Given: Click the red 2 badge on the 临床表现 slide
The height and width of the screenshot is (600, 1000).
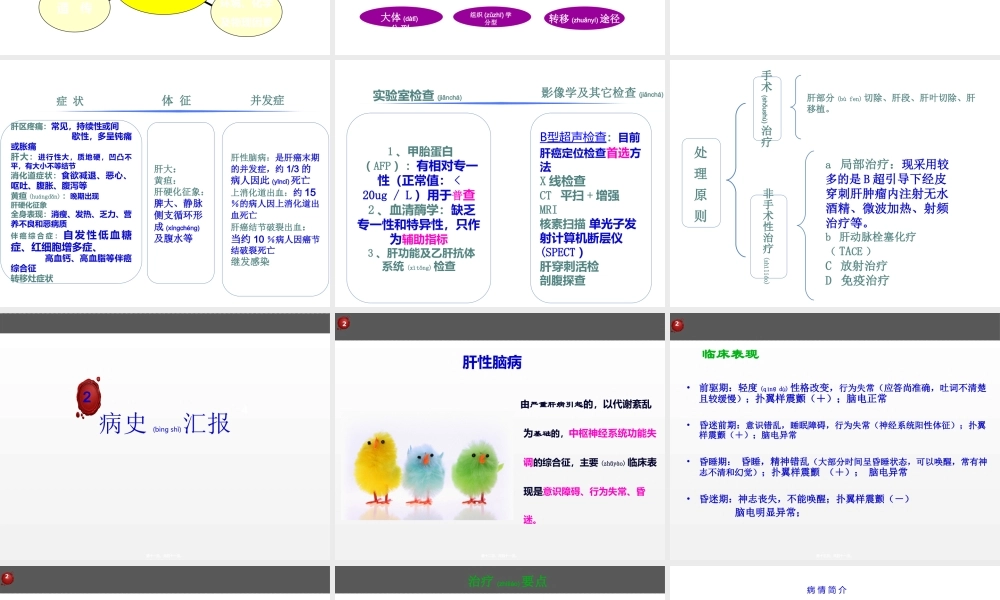Looking at the screenshot, I should point(678,323).
